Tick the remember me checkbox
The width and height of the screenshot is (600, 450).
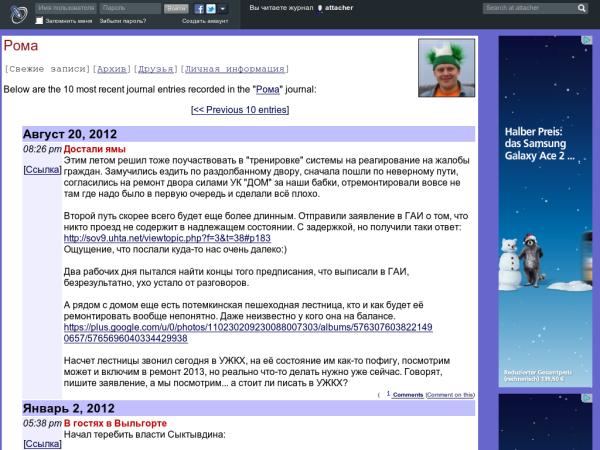(x=39, y=21)
